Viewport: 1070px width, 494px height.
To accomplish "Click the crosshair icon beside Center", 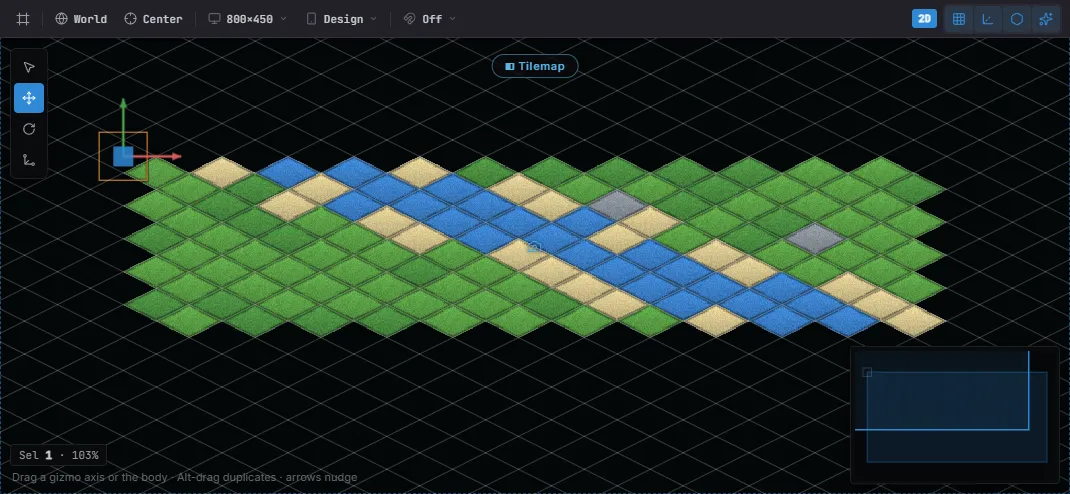I will coord(130,19).
